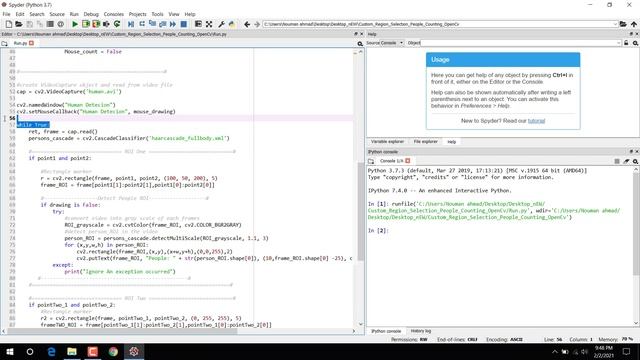
Task: Click the debugger Step into icon
Action: tap(152, 24)
